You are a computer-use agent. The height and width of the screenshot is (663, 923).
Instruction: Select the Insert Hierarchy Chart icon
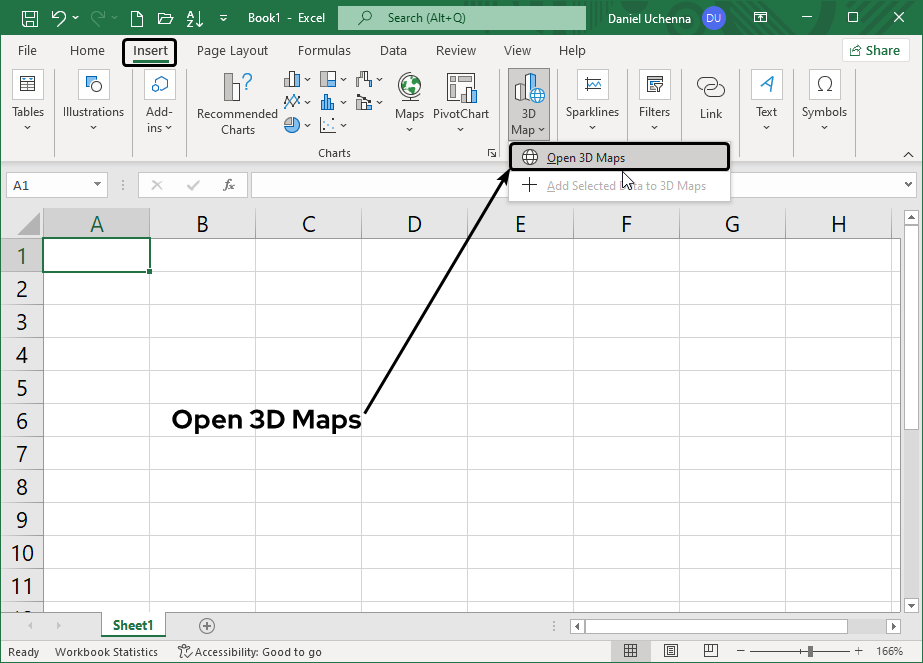pyautogui.click(x=327, y=79)
